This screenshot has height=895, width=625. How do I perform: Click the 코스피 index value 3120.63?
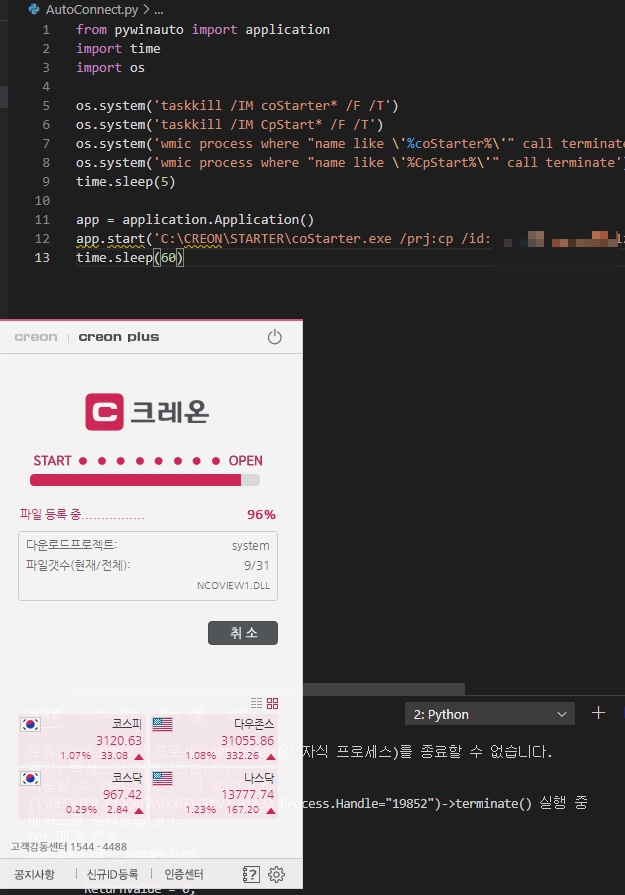click(x=119, y=740)
